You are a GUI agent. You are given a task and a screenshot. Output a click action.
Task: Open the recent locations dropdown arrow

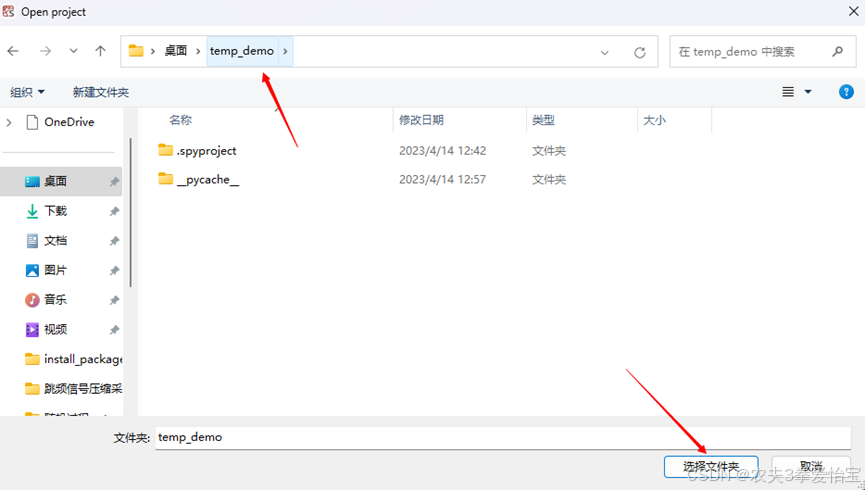click(x=73, y=51)
